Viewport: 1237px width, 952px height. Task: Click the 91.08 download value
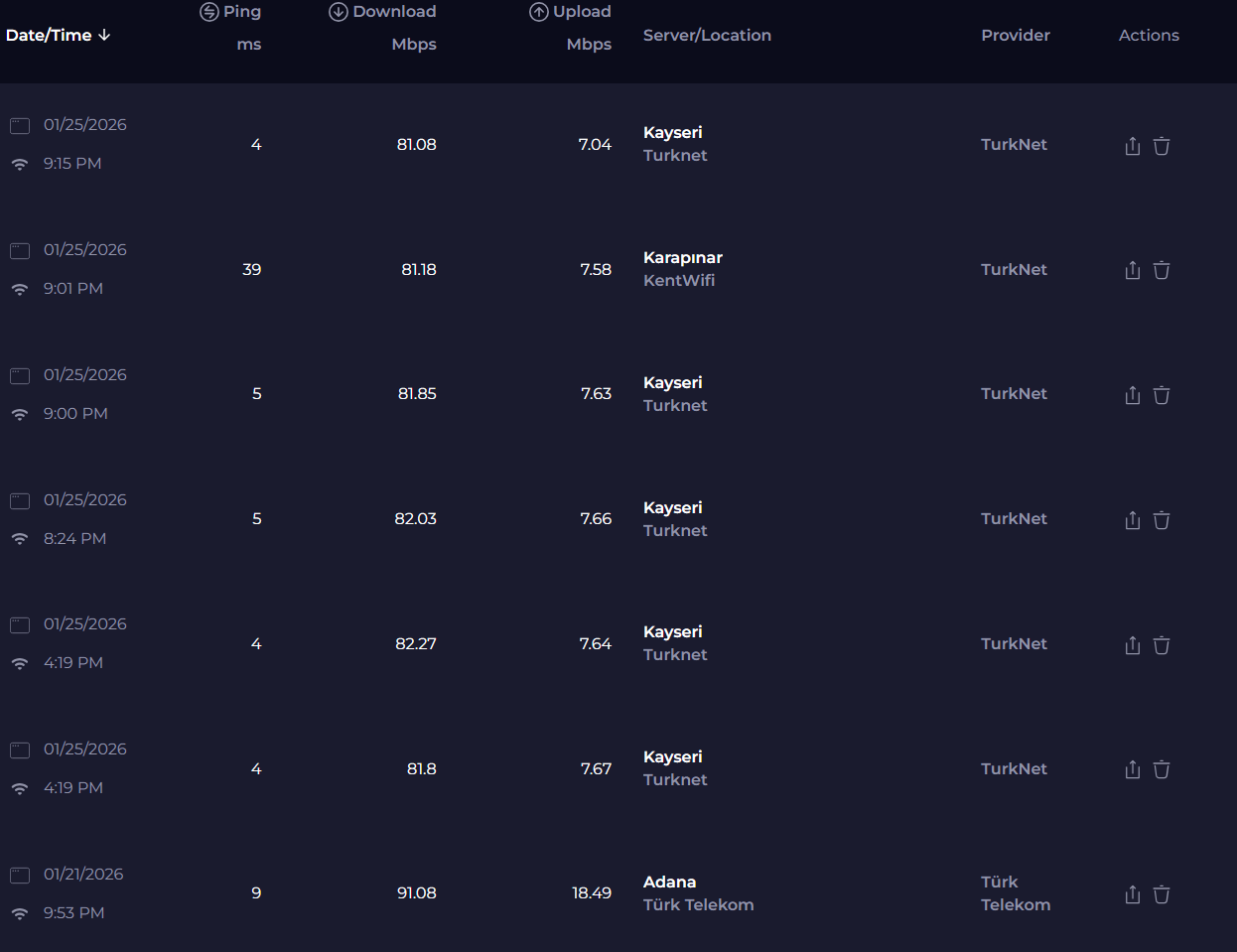coord(417,892)
